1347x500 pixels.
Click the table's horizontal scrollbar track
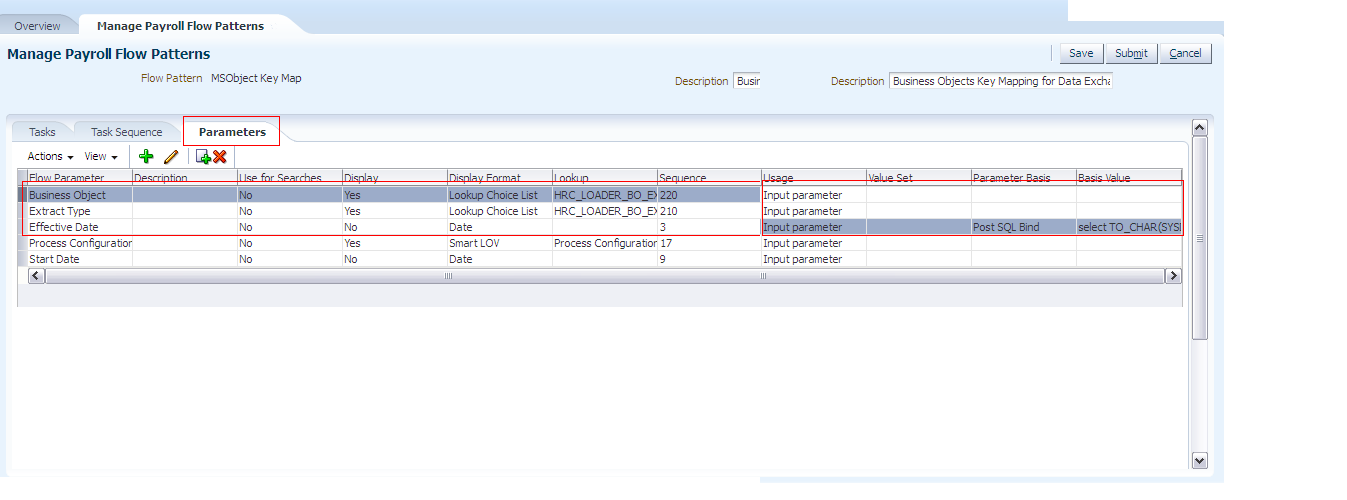pyautogui.click(x=604, y=275)
